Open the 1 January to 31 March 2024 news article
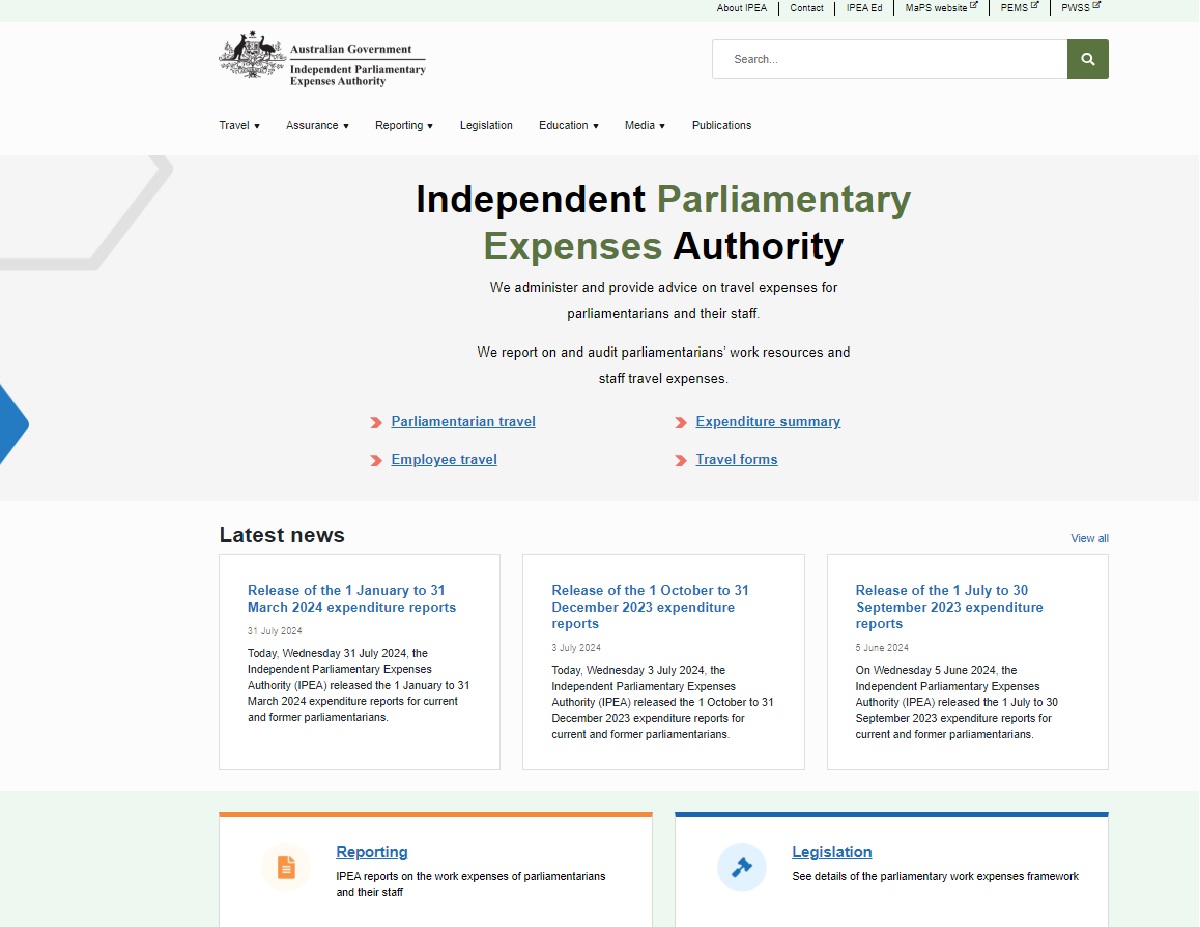The height and width of the screenshot is (927, 1200). [351, 599]
